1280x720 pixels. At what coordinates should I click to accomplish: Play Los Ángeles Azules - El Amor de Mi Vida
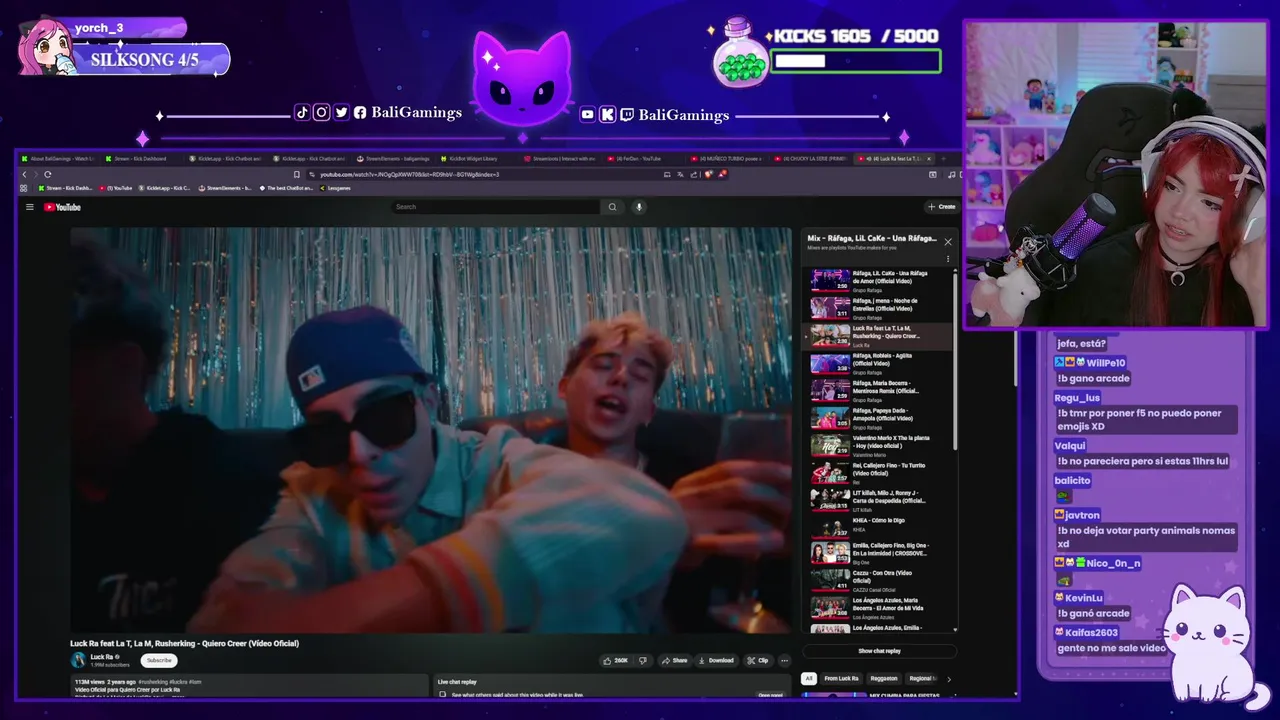(877, 608)
